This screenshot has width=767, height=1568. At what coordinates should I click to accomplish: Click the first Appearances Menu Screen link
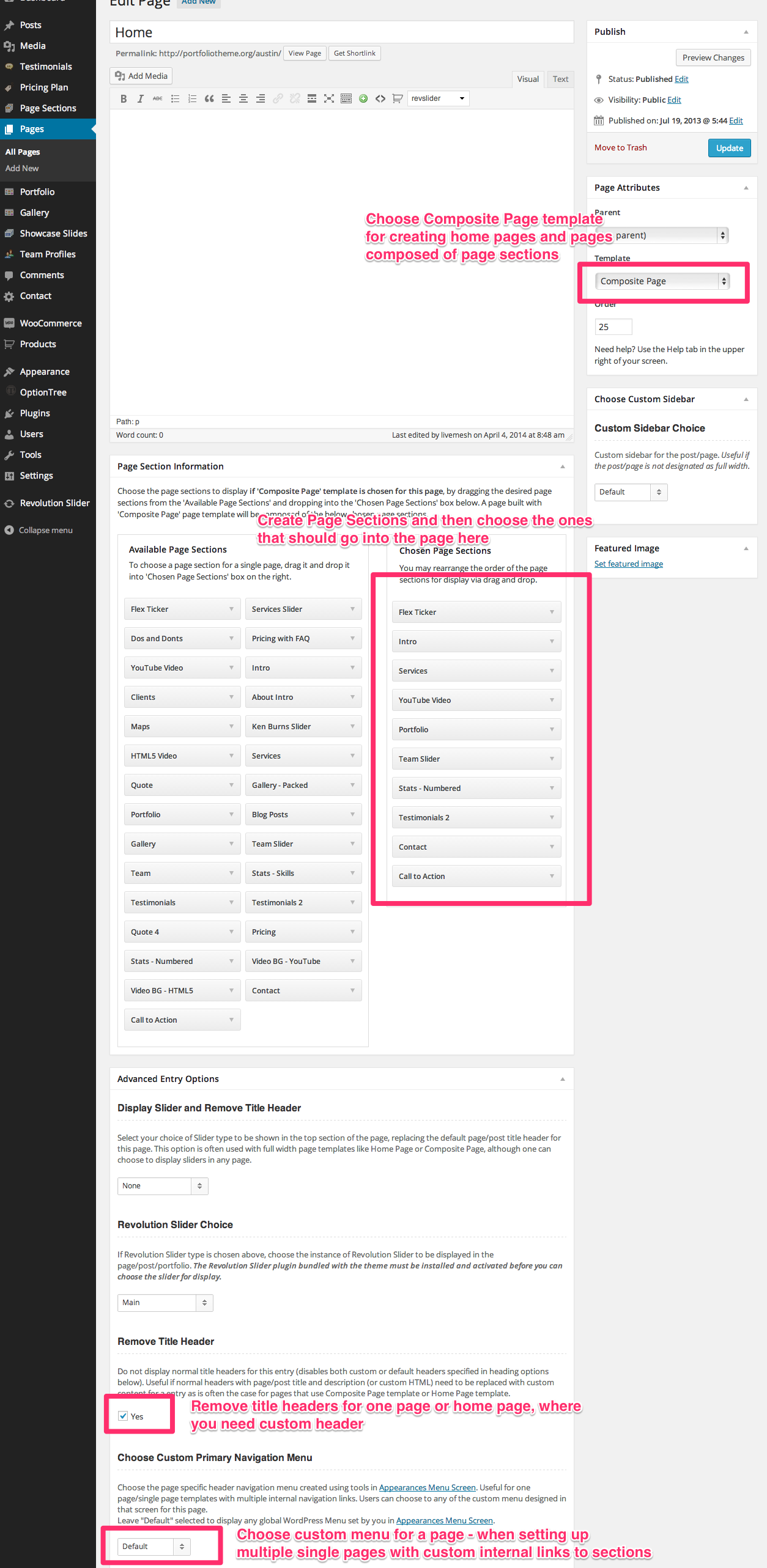coord(427,1487)
